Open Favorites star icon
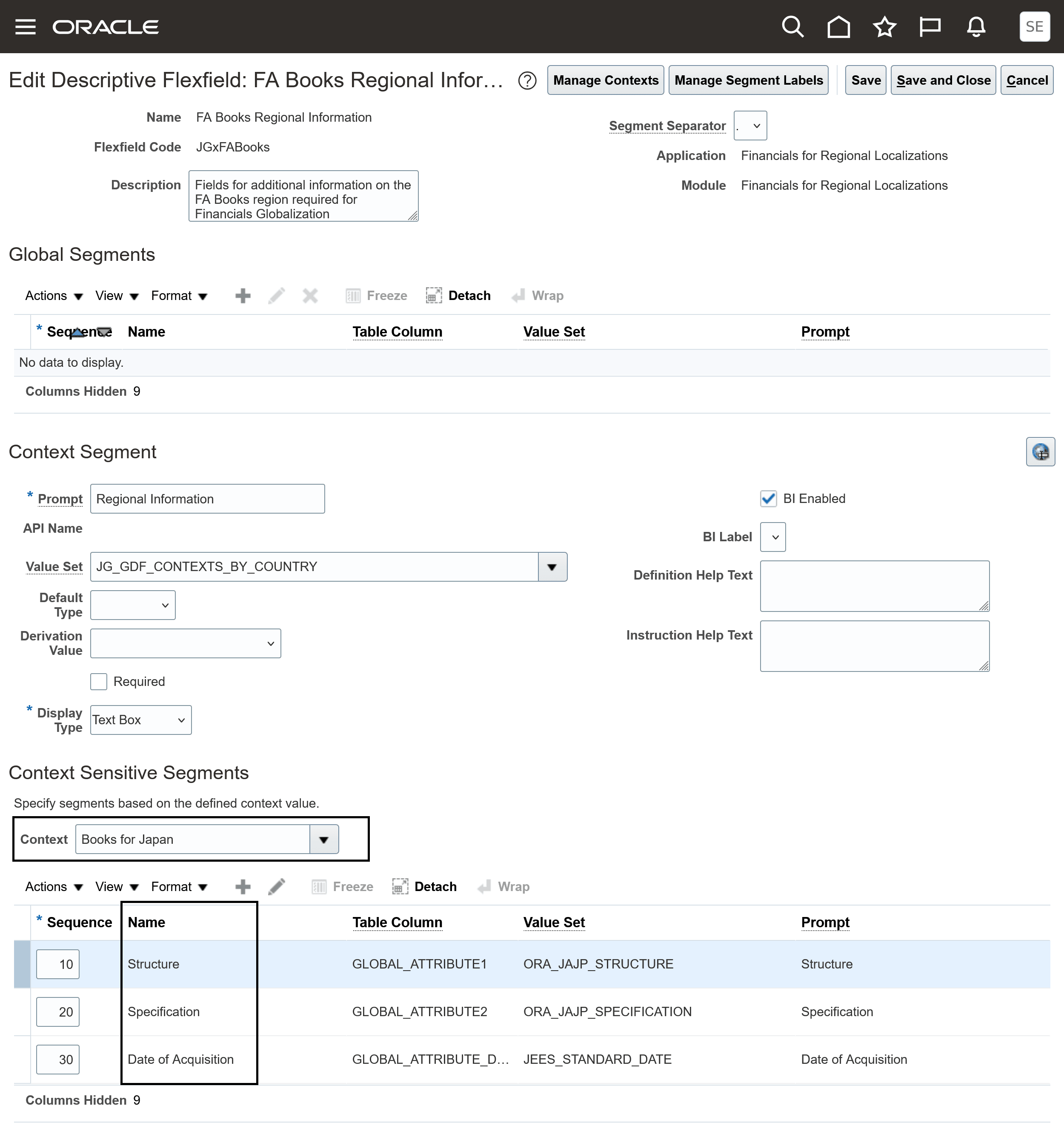This screenshot has height=1137, width=1064. (x=884, y=27)
